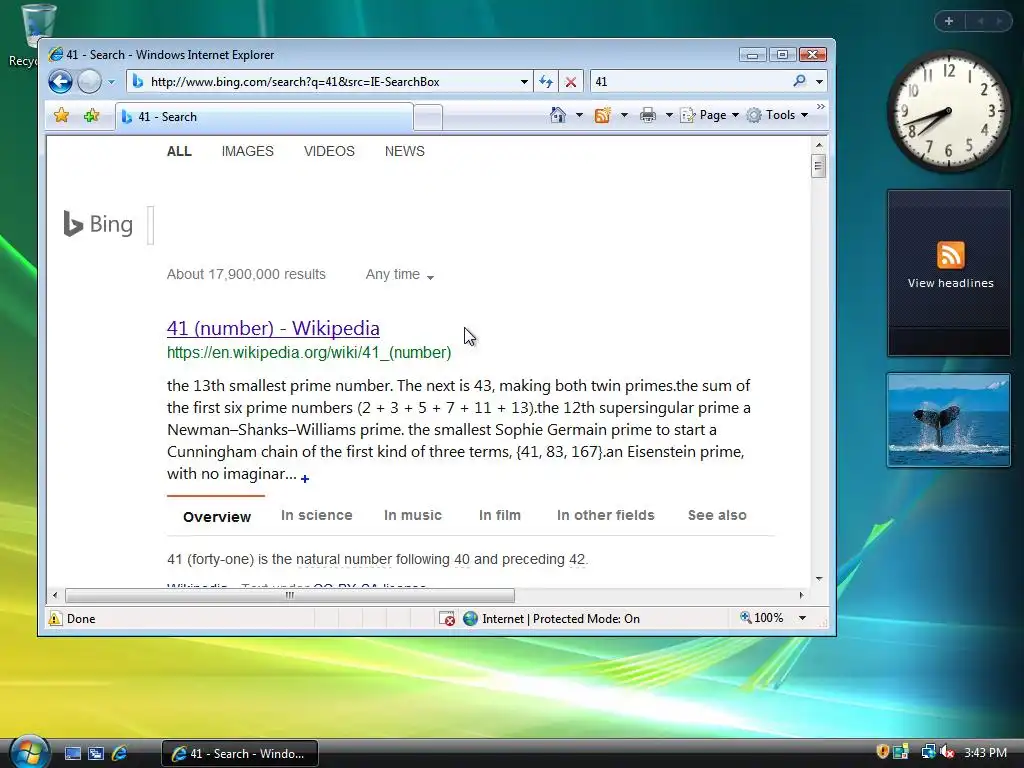The width and height of the screenshot is (1024, 768).
Task: Click the search box containing 41
Action: pyautogui.click(x=689, y=82)
